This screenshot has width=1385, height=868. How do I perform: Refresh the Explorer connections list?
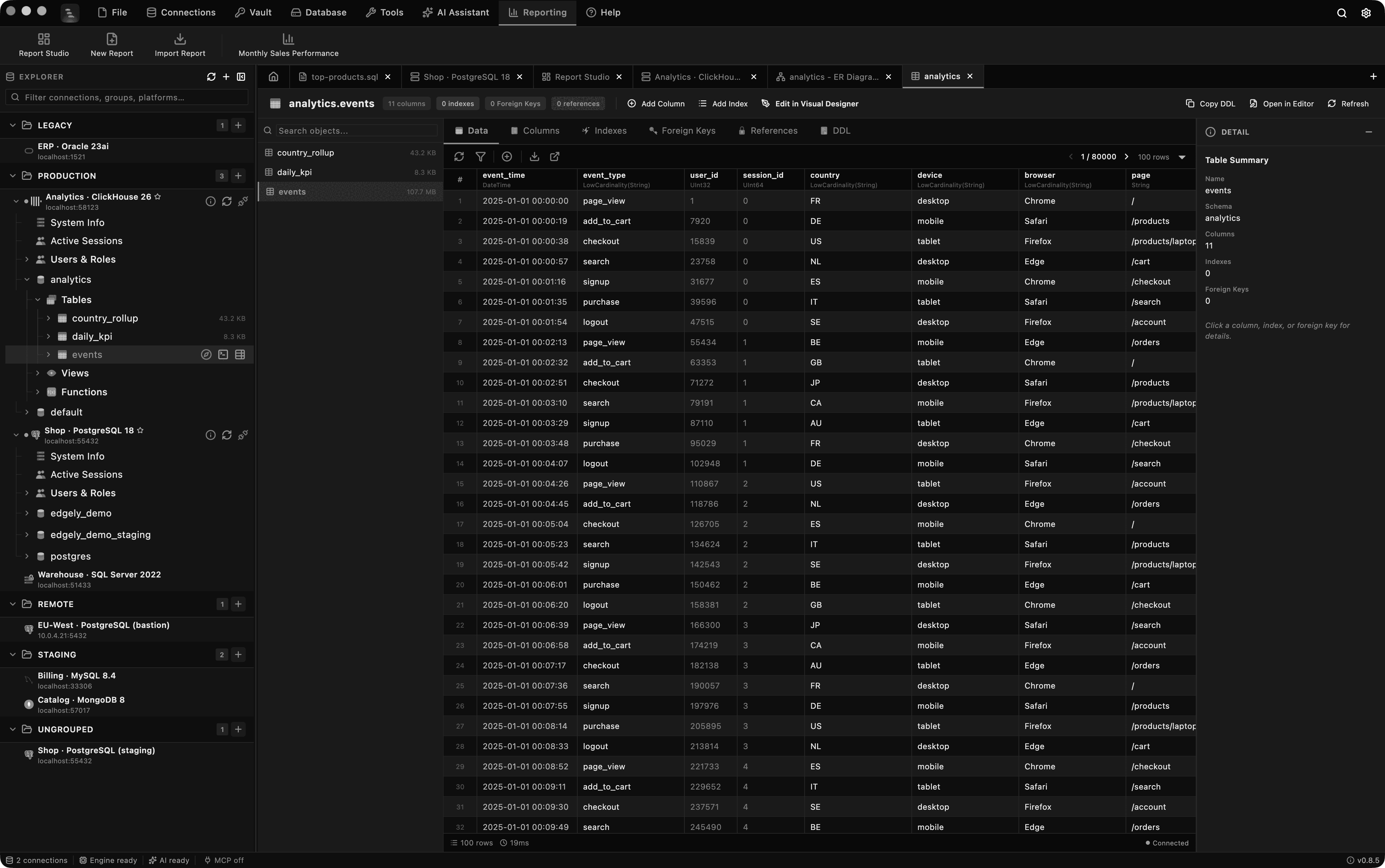211,77
